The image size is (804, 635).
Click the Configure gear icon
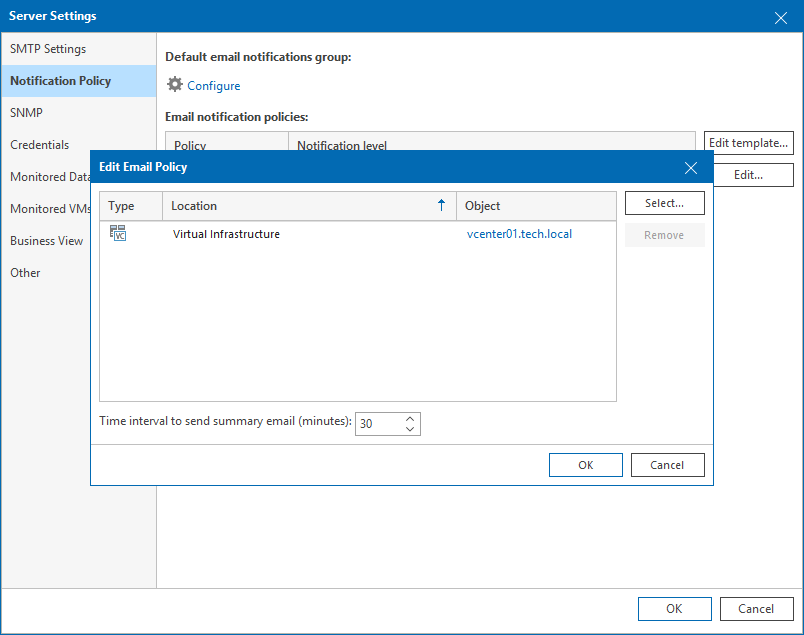175,85
